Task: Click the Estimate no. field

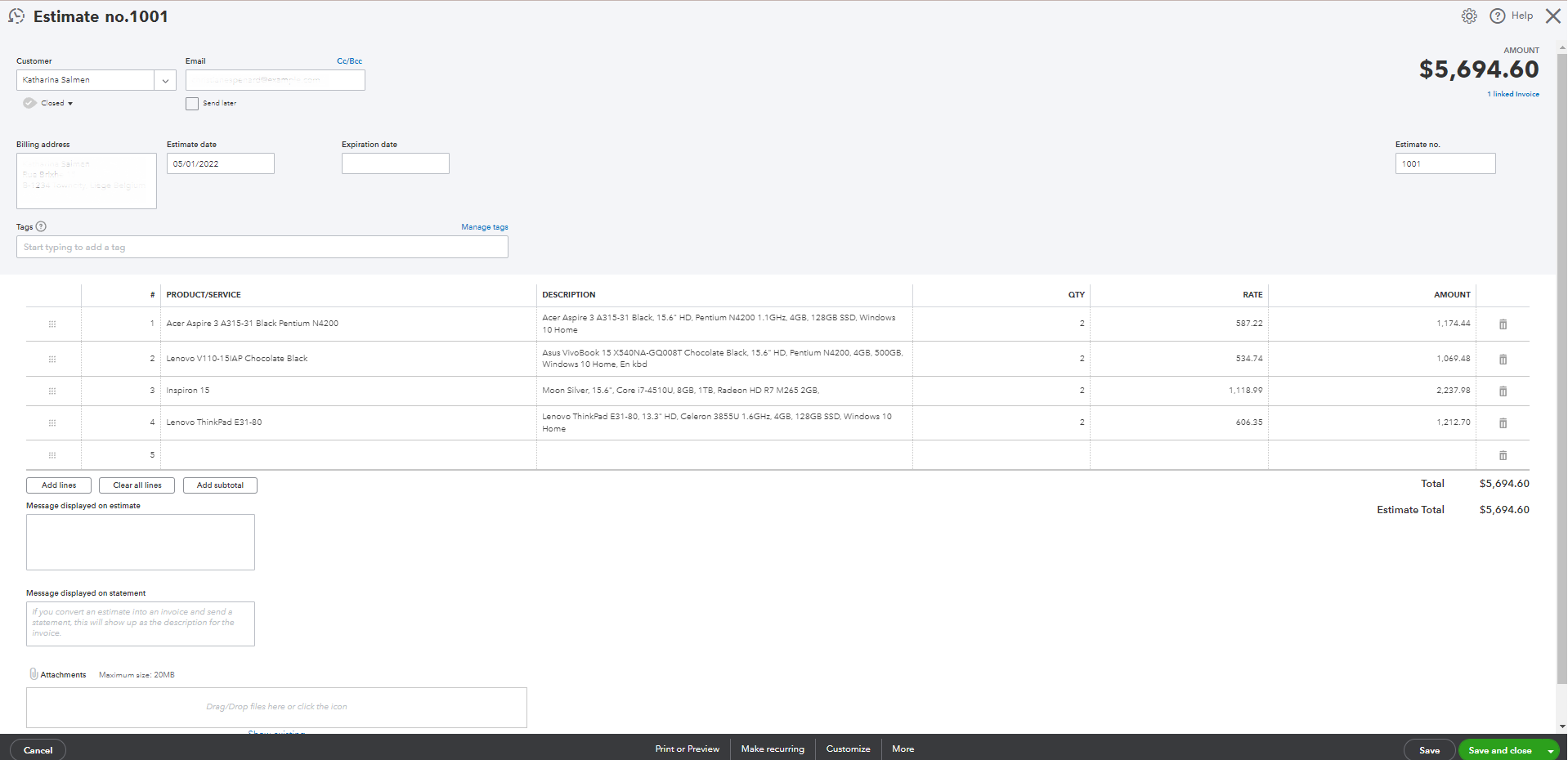Action: 1445,163
